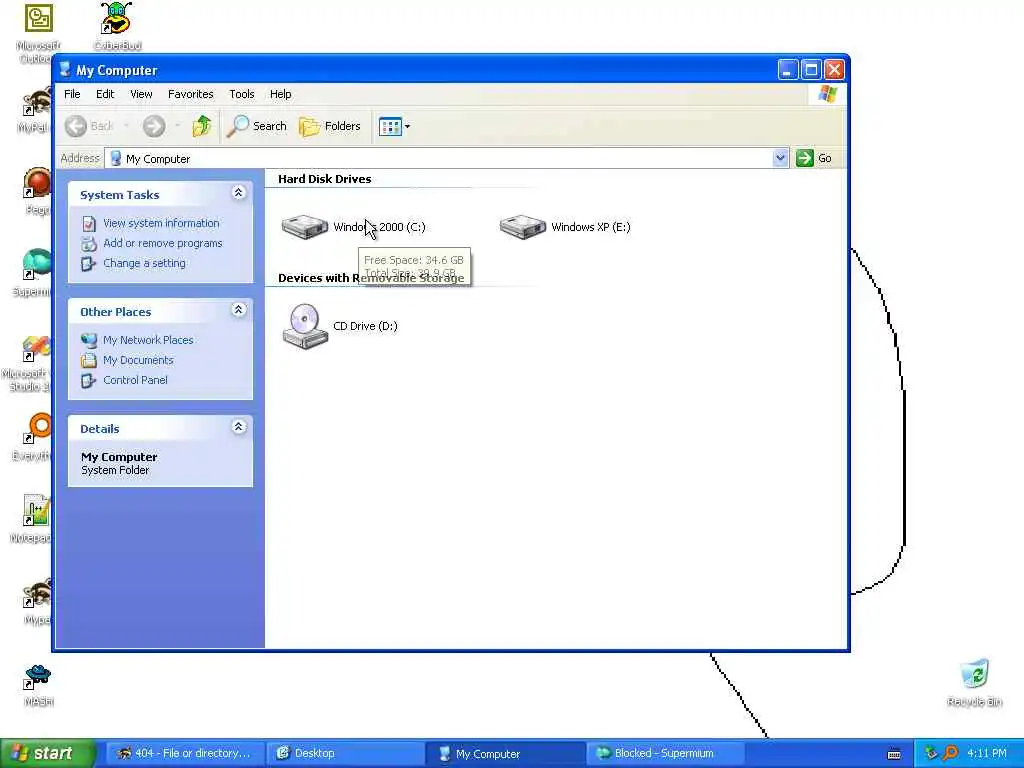Viewport: 1024px width, 768px height.
Task: Open the Start menu
Action: tap(47, 753)
